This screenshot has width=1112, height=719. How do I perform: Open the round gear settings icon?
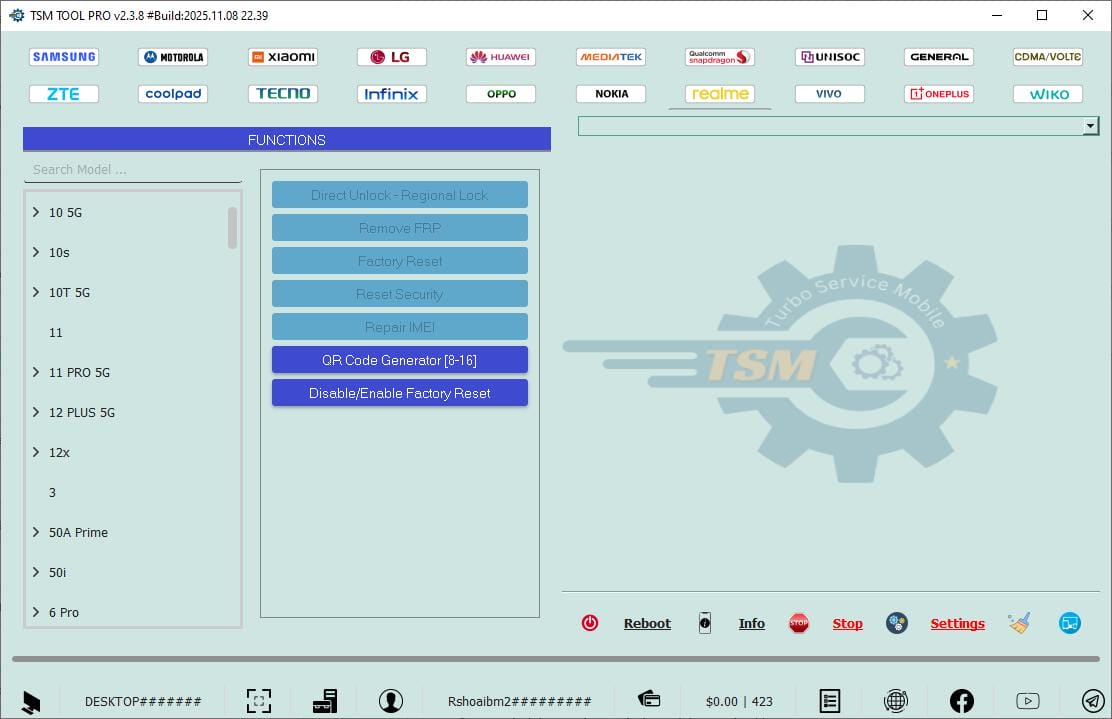pyautogui.click(x=897, y=623)
